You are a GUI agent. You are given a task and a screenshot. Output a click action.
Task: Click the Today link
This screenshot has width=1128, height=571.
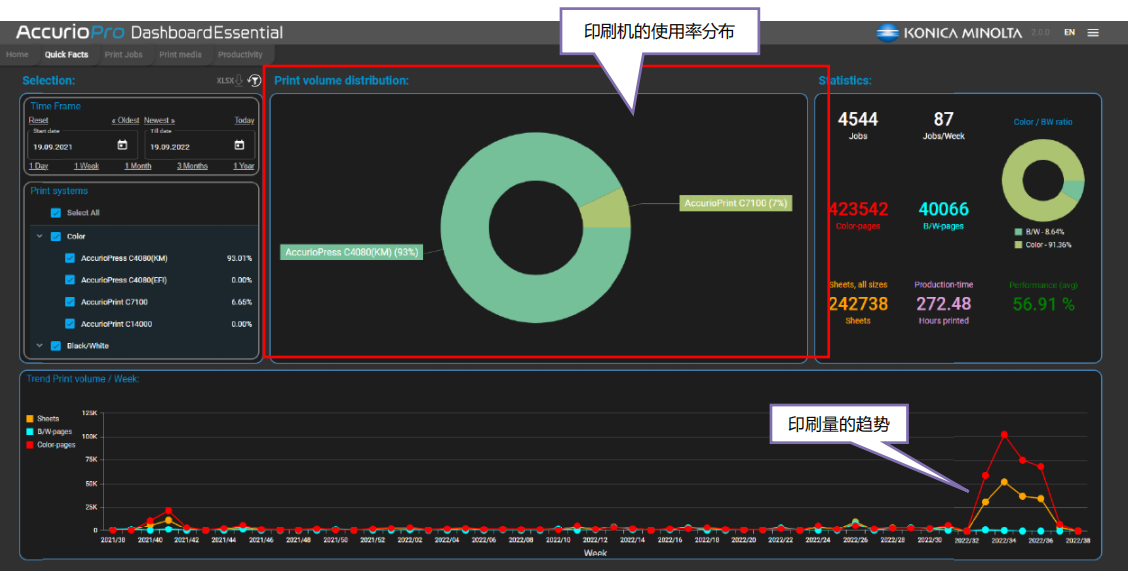(x=245, y=120)
